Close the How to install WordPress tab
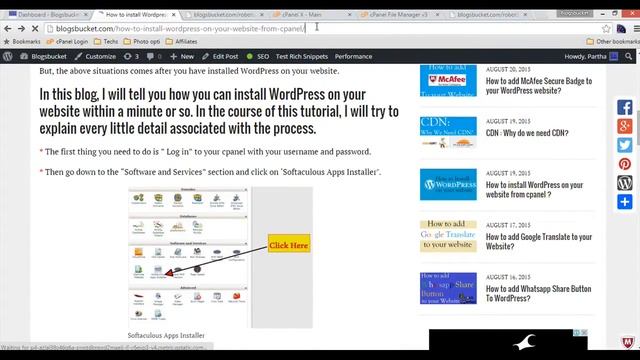 [173, 15]
